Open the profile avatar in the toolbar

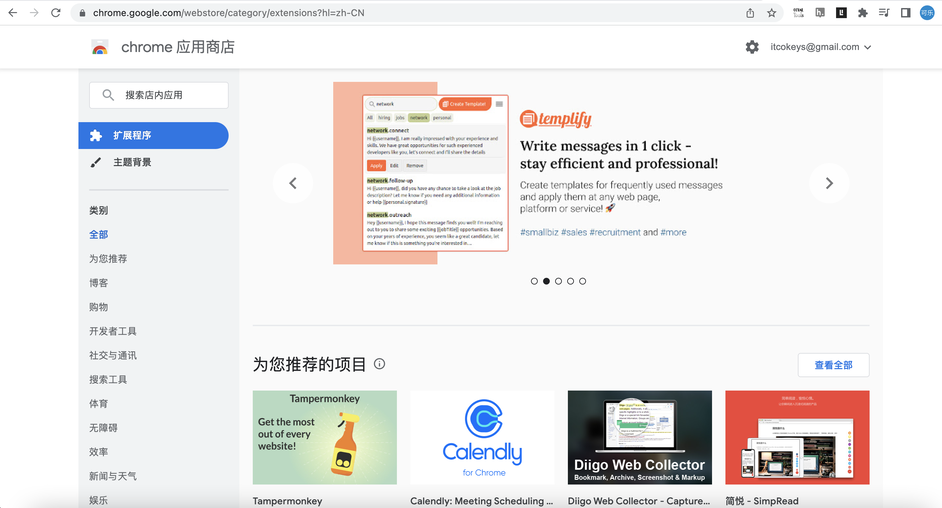[x=928, y=13]
